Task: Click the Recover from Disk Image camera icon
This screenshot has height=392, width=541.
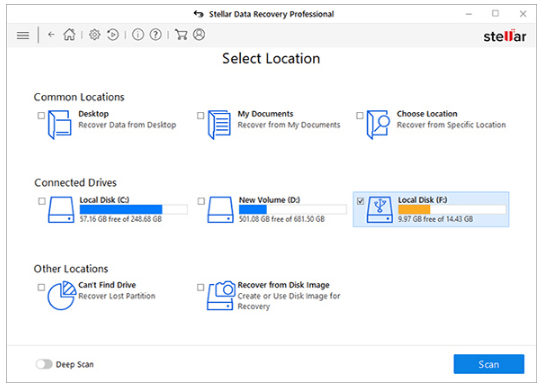Action: pyautogui.click(x=221, y=295)
